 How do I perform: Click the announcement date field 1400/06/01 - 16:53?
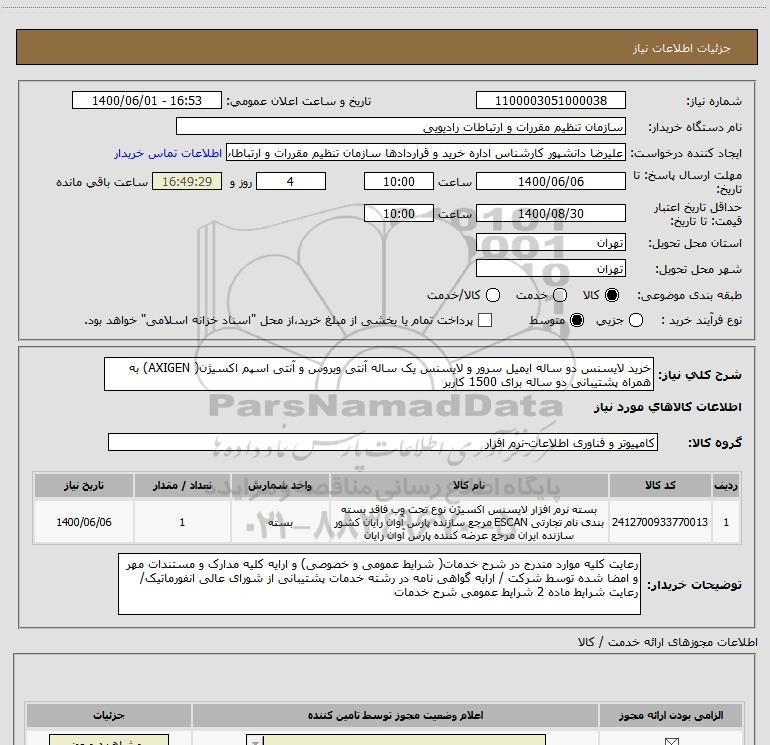(x=147, y=101)
